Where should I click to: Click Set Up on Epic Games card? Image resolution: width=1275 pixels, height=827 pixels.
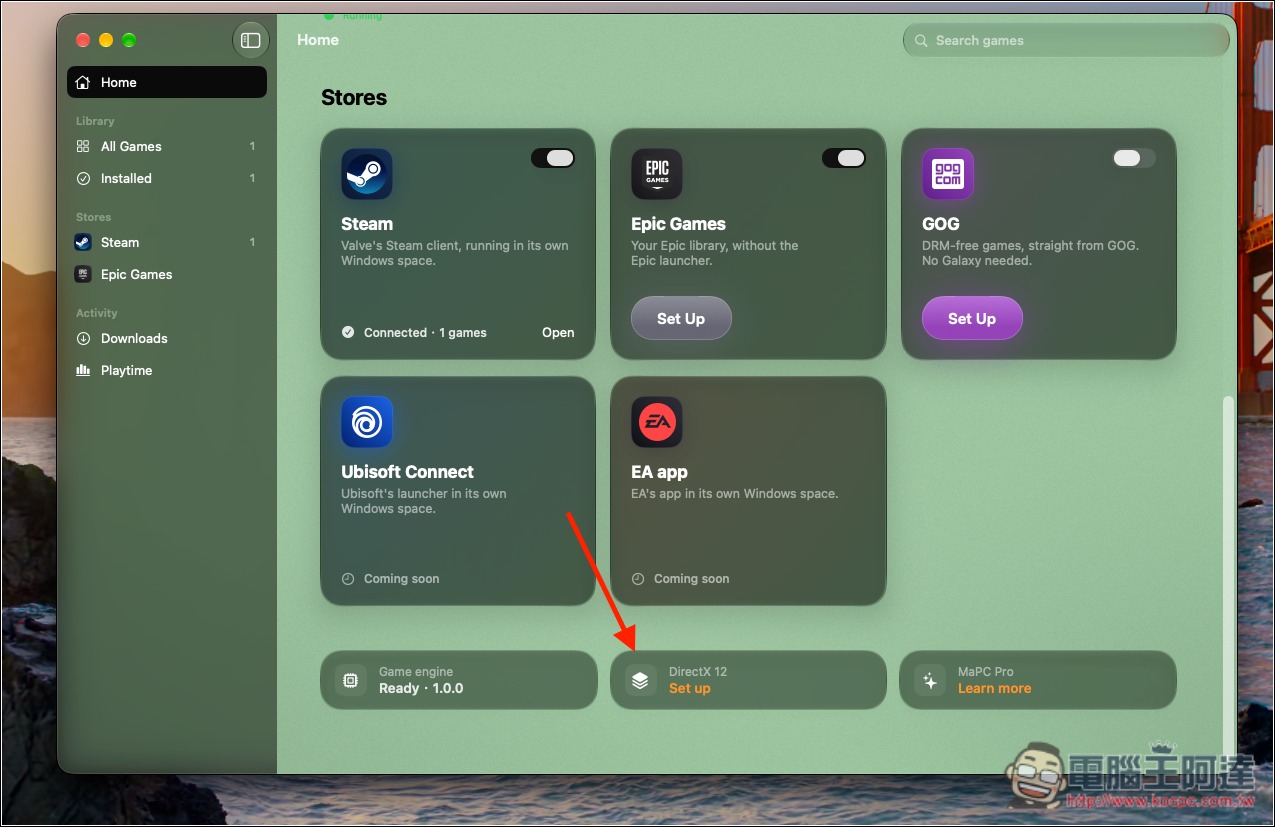(x=681, y=319)
